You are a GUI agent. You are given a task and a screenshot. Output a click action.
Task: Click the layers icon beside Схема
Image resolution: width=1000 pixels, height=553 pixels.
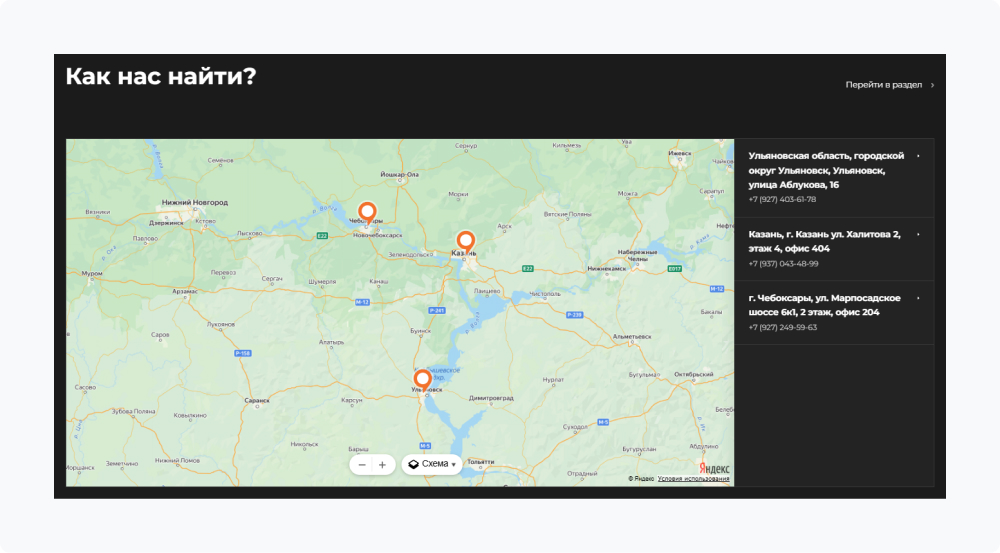[x=413, y=464]
